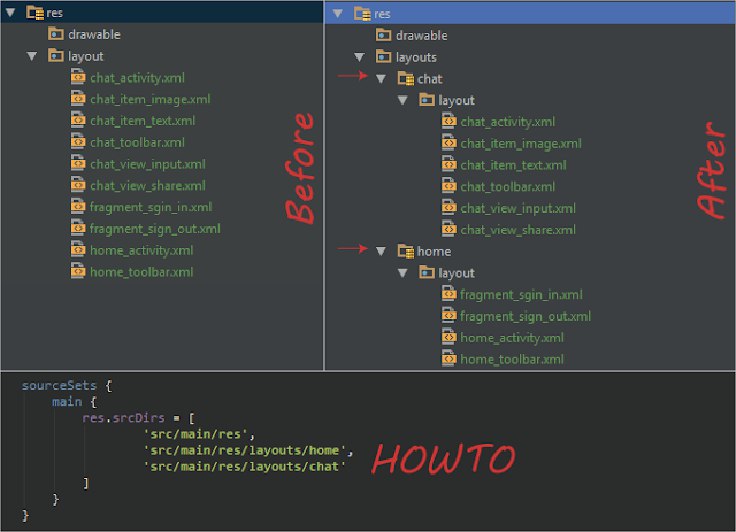Select chat_item_image.xml name in Before panel
Screen dimensions: 736x532
point(150,100)
